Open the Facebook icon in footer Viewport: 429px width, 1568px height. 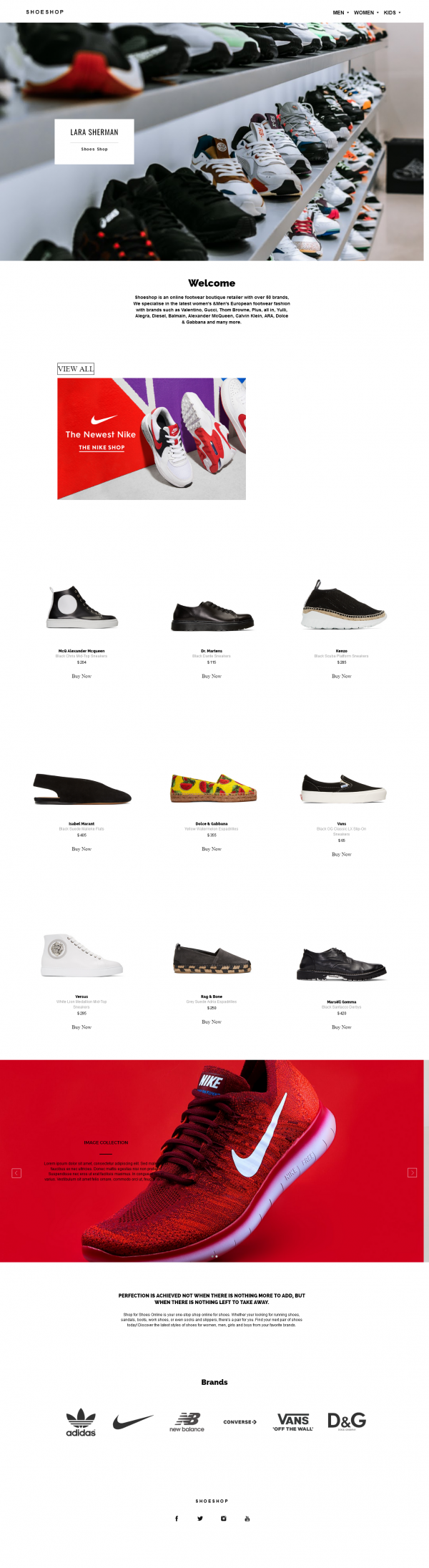click(177, 1518)
